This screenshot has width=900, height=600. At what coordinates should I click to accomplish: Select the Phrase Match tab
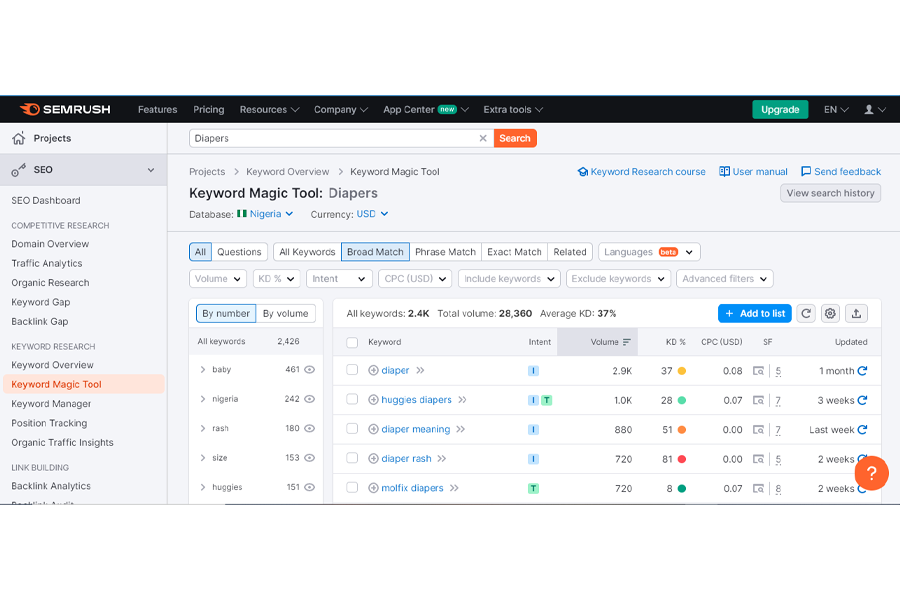click(x=445, y=252)
